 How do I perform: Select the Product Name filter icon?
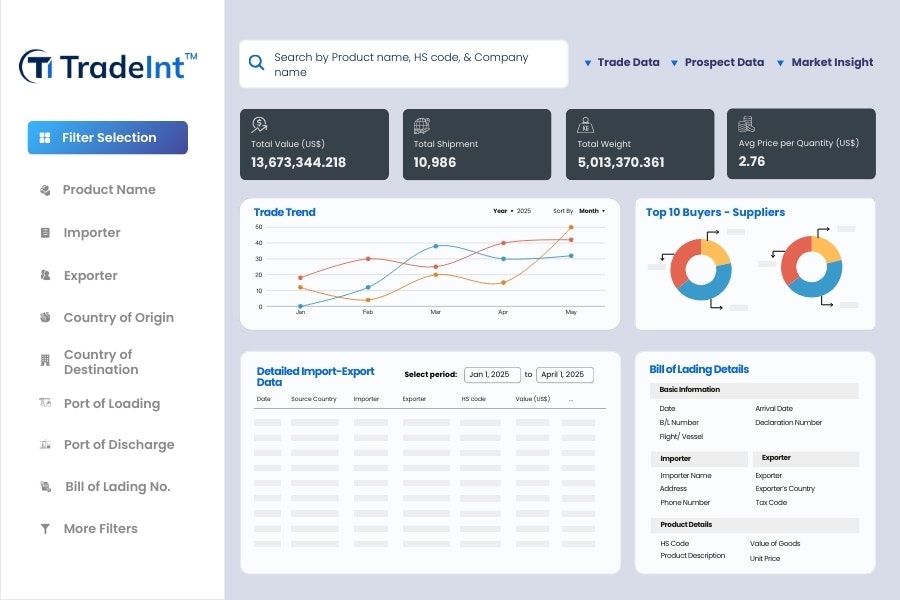[45, 189]
